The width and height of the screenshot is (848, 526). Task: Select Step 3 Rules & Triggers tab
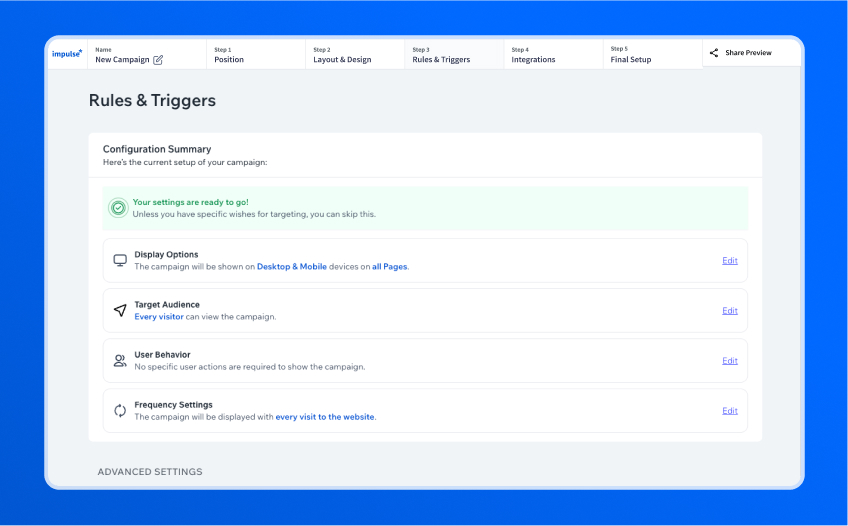pos(454,54)
